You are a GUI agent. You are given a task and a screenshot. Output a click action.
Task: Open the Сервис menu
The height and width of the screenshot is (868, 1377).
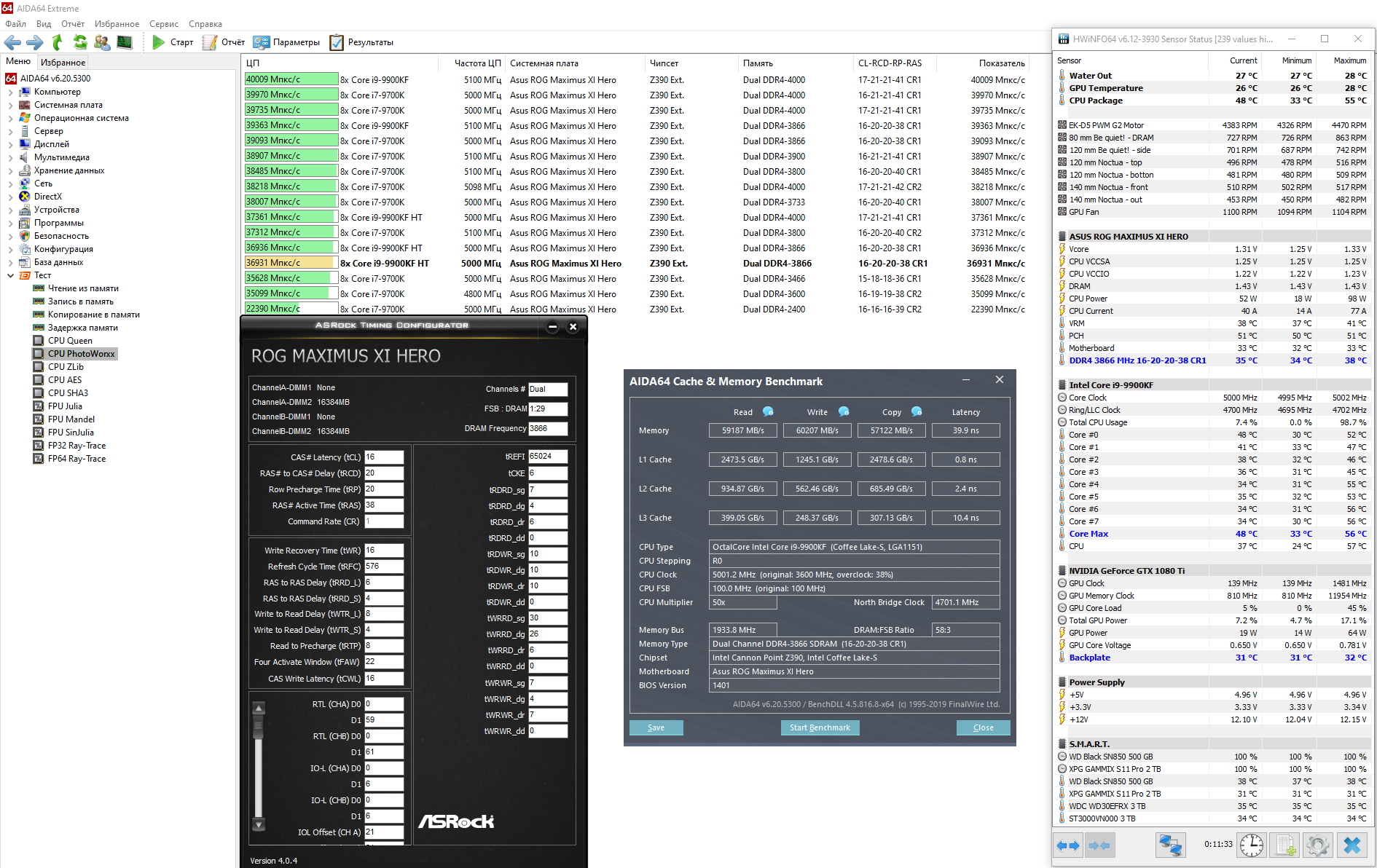point(164,24)
